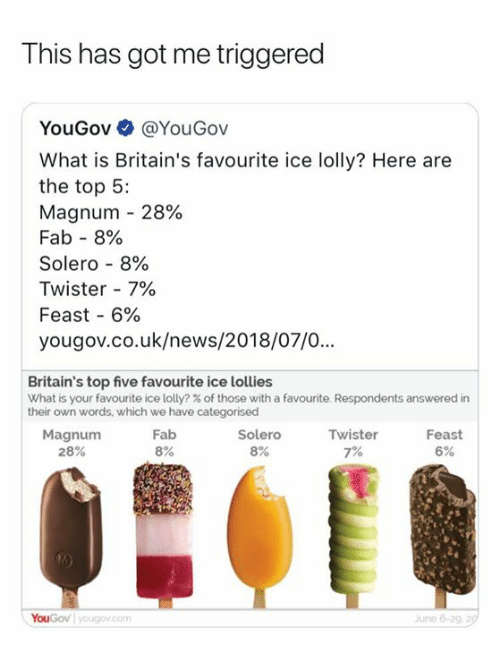Click the Solero 8% label in chart
This screenshot has height=666, width=500.
pos(259,443)
